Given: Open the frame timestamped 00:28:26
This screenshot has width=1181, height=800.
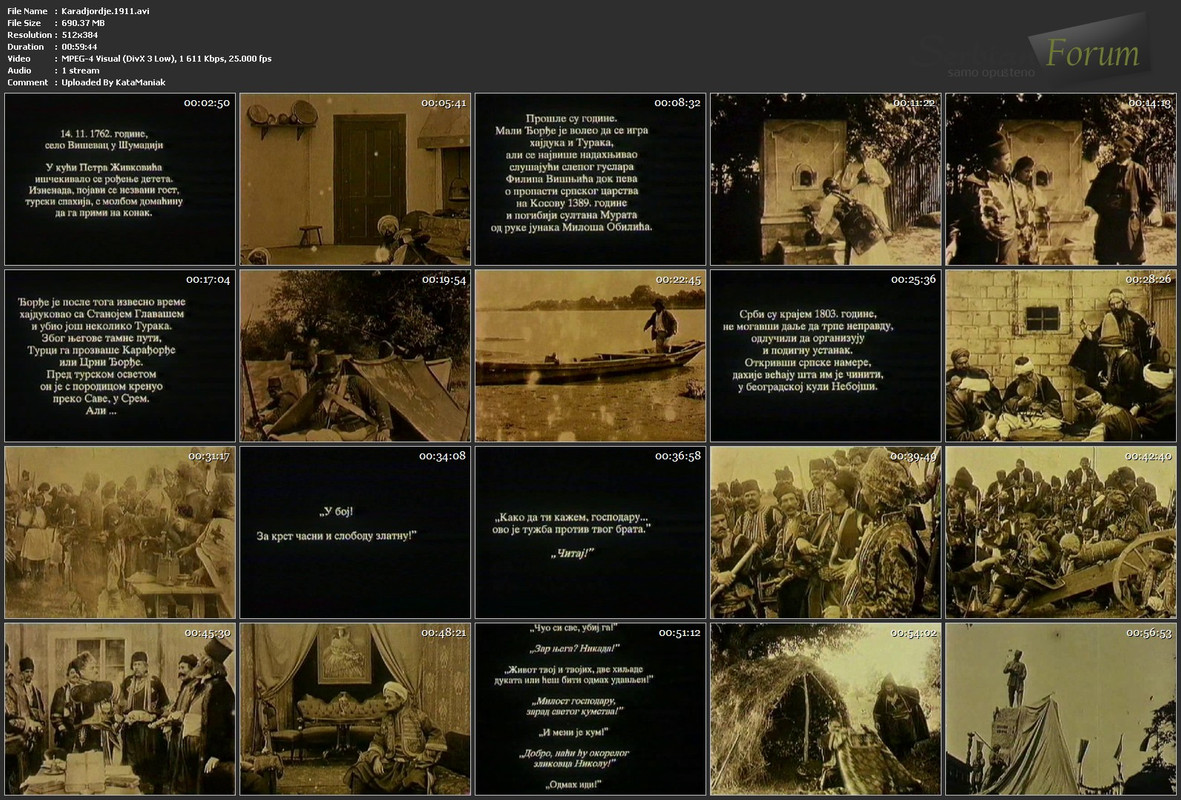Looking at the screenshot, I should click(x=1060, y=356).
